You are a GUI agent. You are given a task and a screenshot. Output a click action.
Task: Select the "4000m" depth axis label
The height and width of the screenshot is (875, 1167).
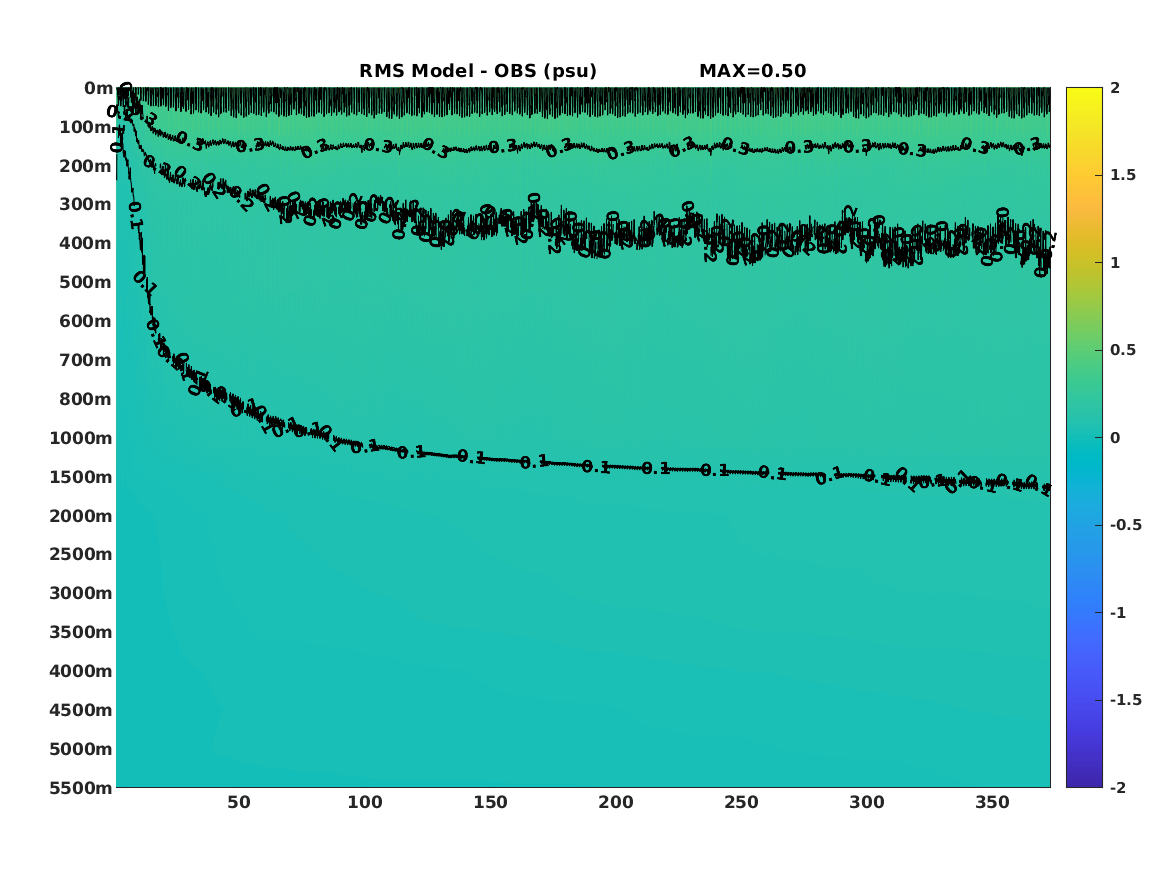[x=81, y=671]
